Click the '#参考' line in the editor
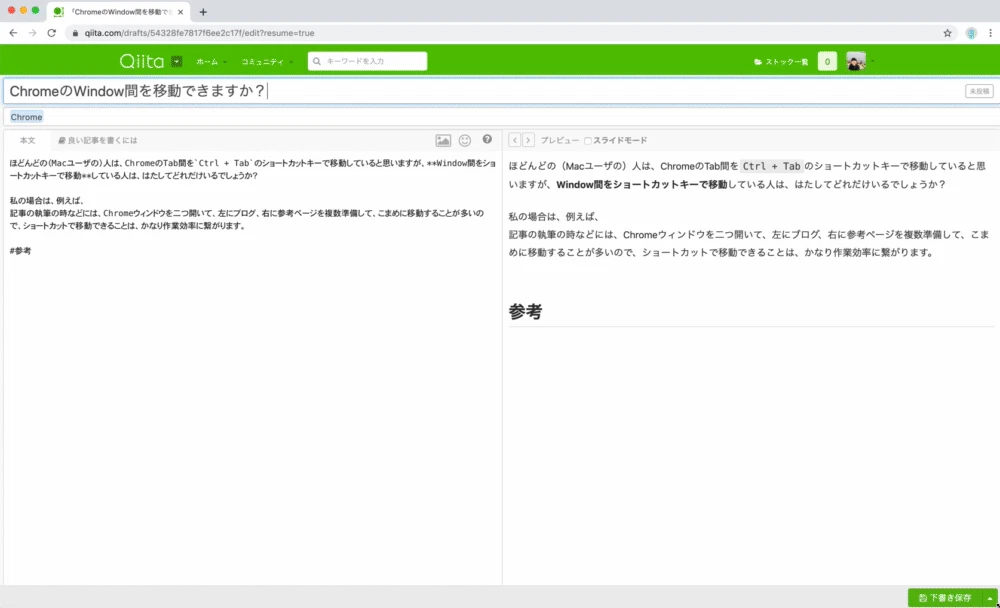 20,251
